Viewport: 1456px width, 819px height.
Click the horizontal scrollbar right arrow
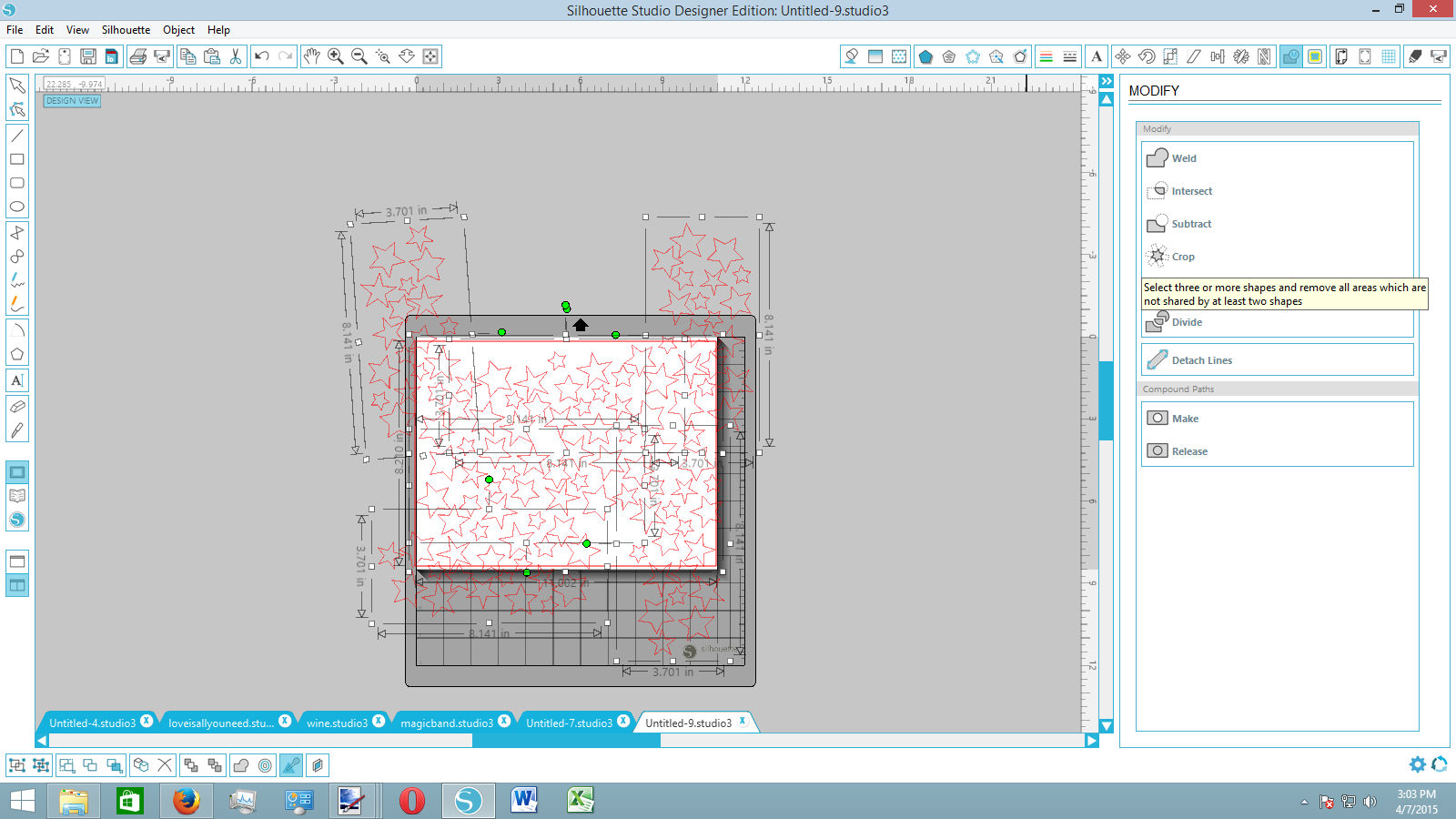(x=1091, y=741)
